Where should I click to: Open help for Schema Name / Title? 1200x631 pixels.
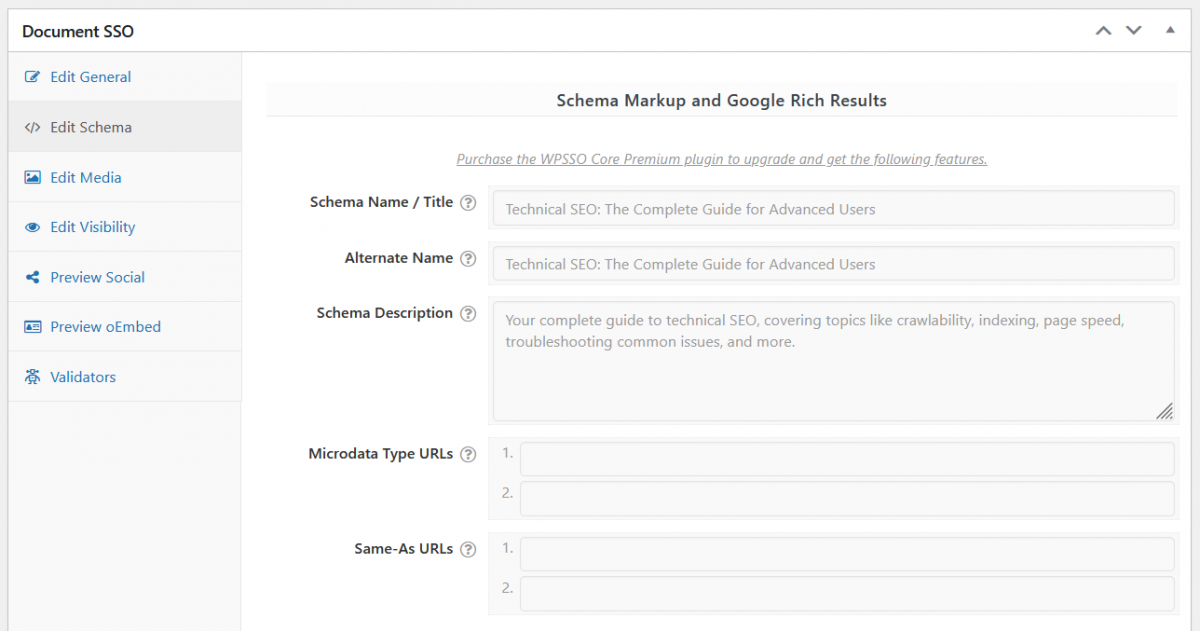click(x=468, y=202)
